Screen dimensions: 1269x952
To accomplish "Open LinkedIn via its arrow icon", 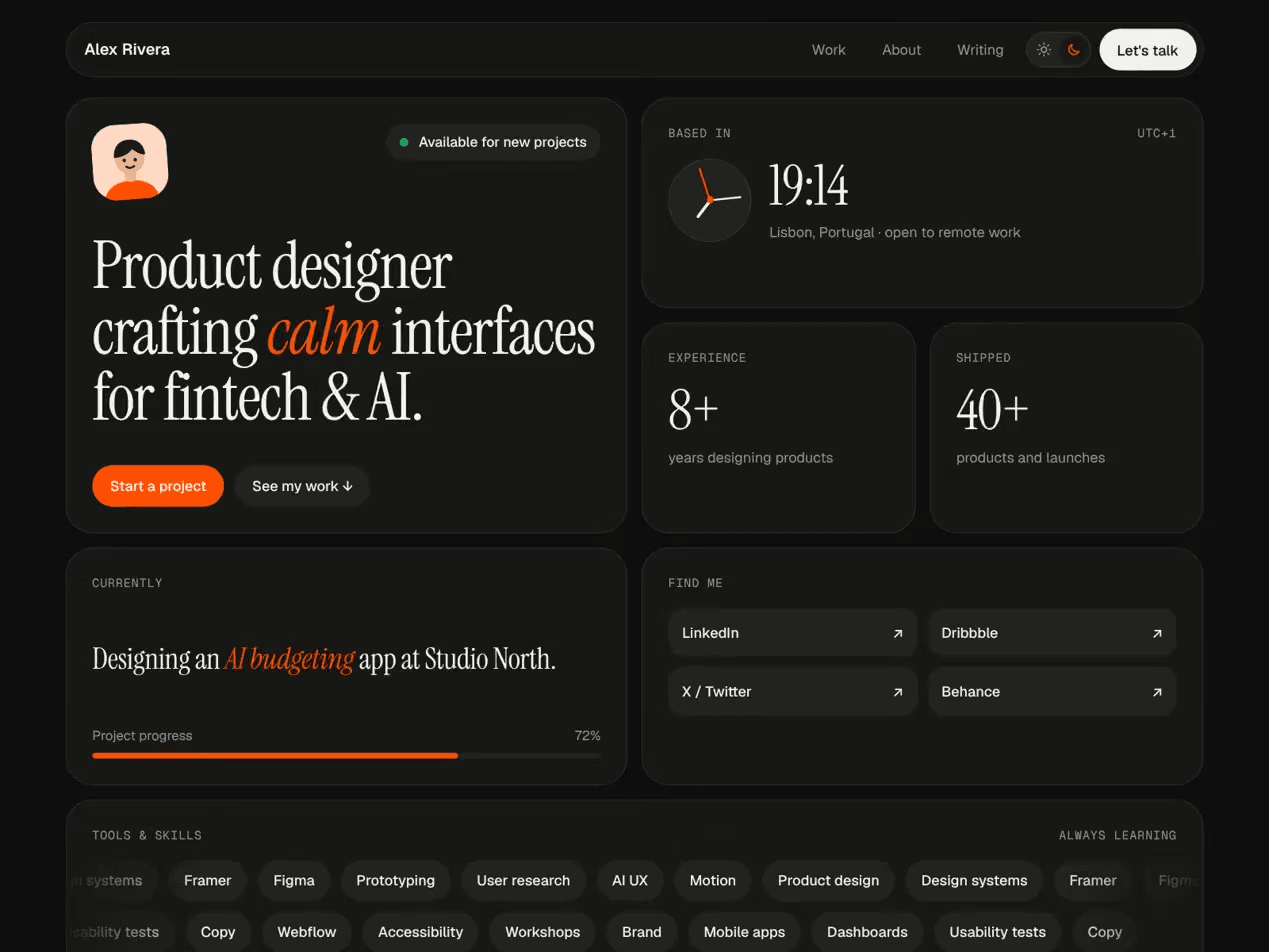I will click(x=898, y=633).
